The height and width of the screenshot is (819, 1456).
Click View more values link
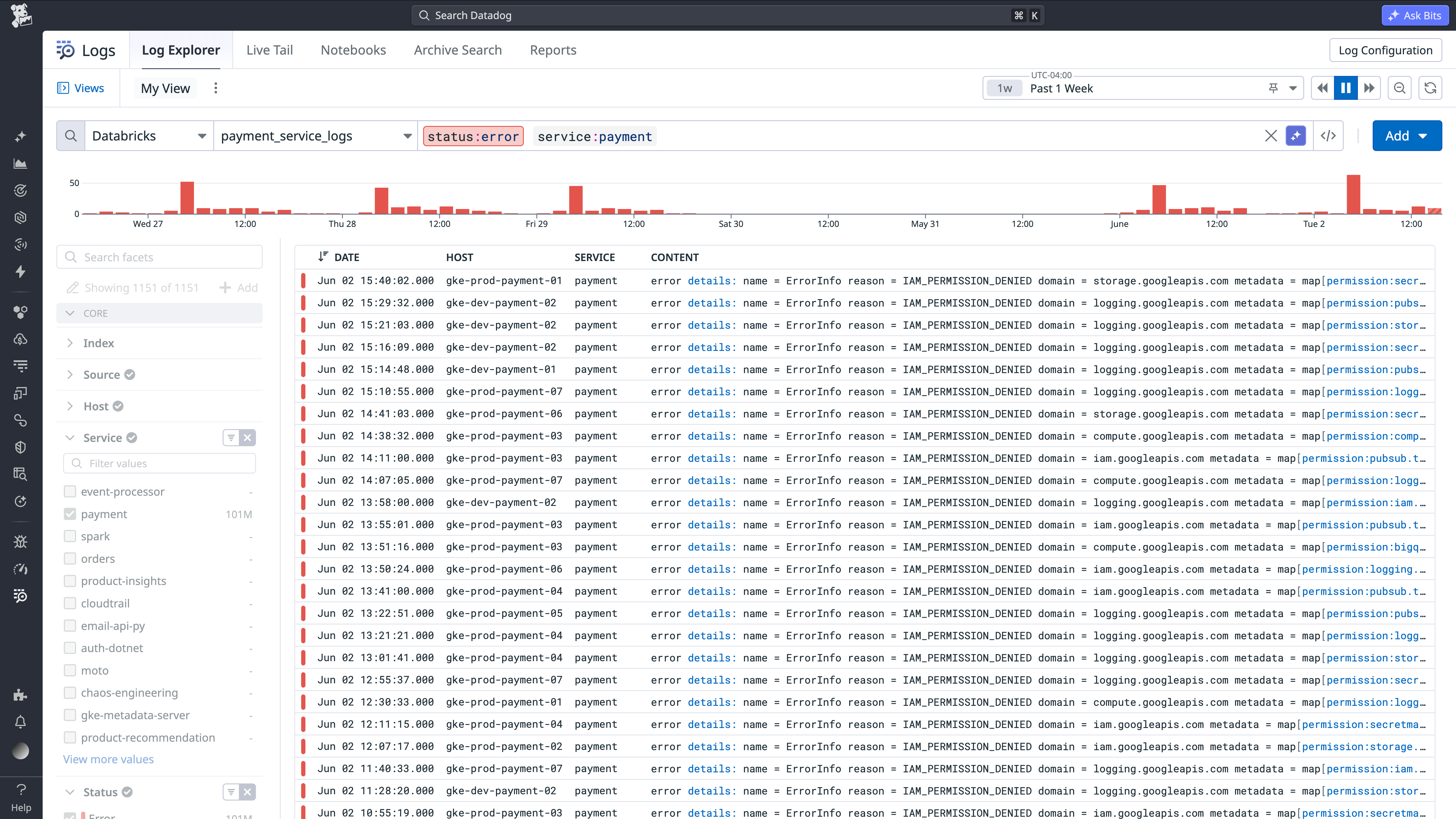pyautogui.click(x=109, y=759)
